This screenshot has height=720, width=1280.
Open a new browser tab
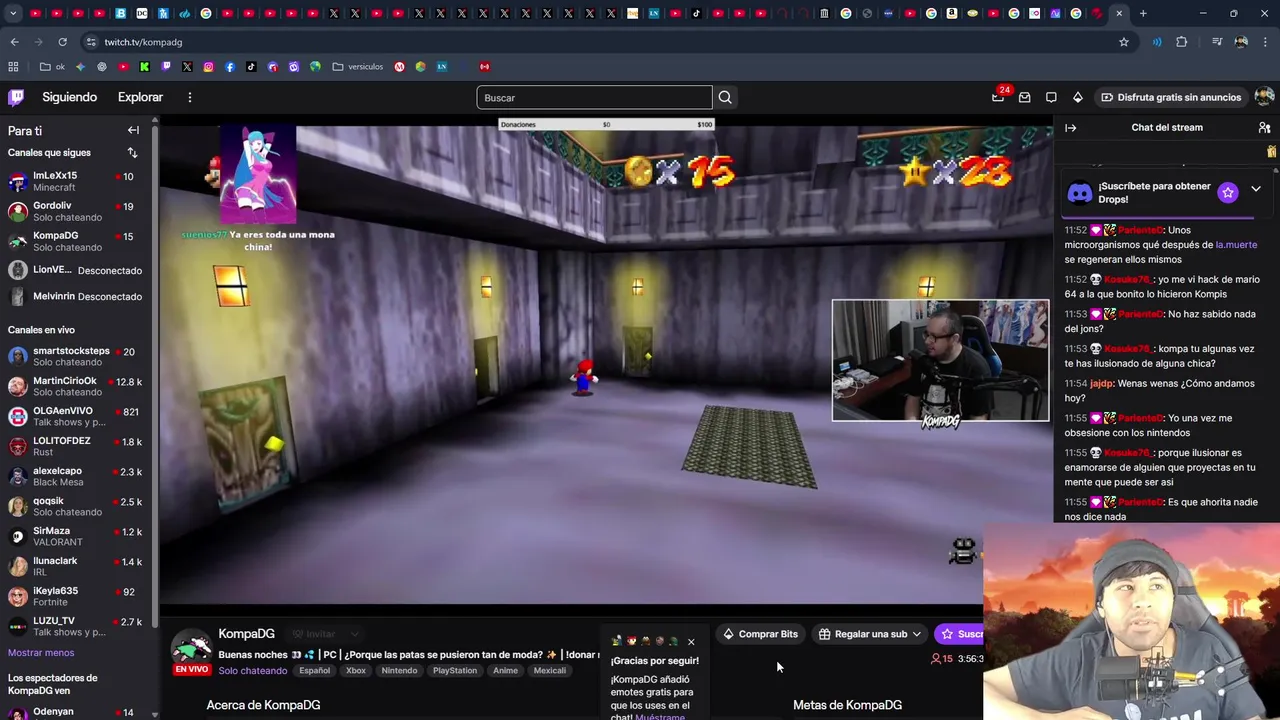[x=1143, y=13]
